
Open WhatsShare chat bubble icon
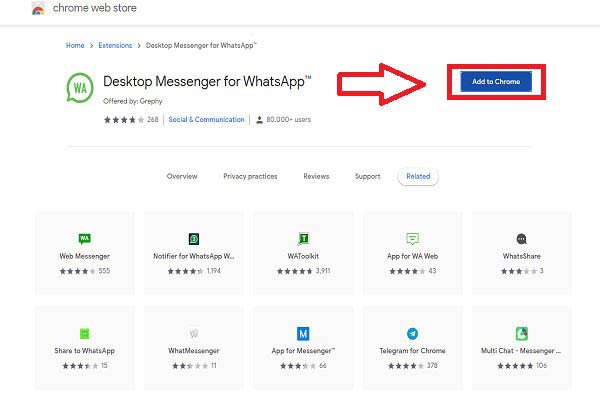[522, 239]
